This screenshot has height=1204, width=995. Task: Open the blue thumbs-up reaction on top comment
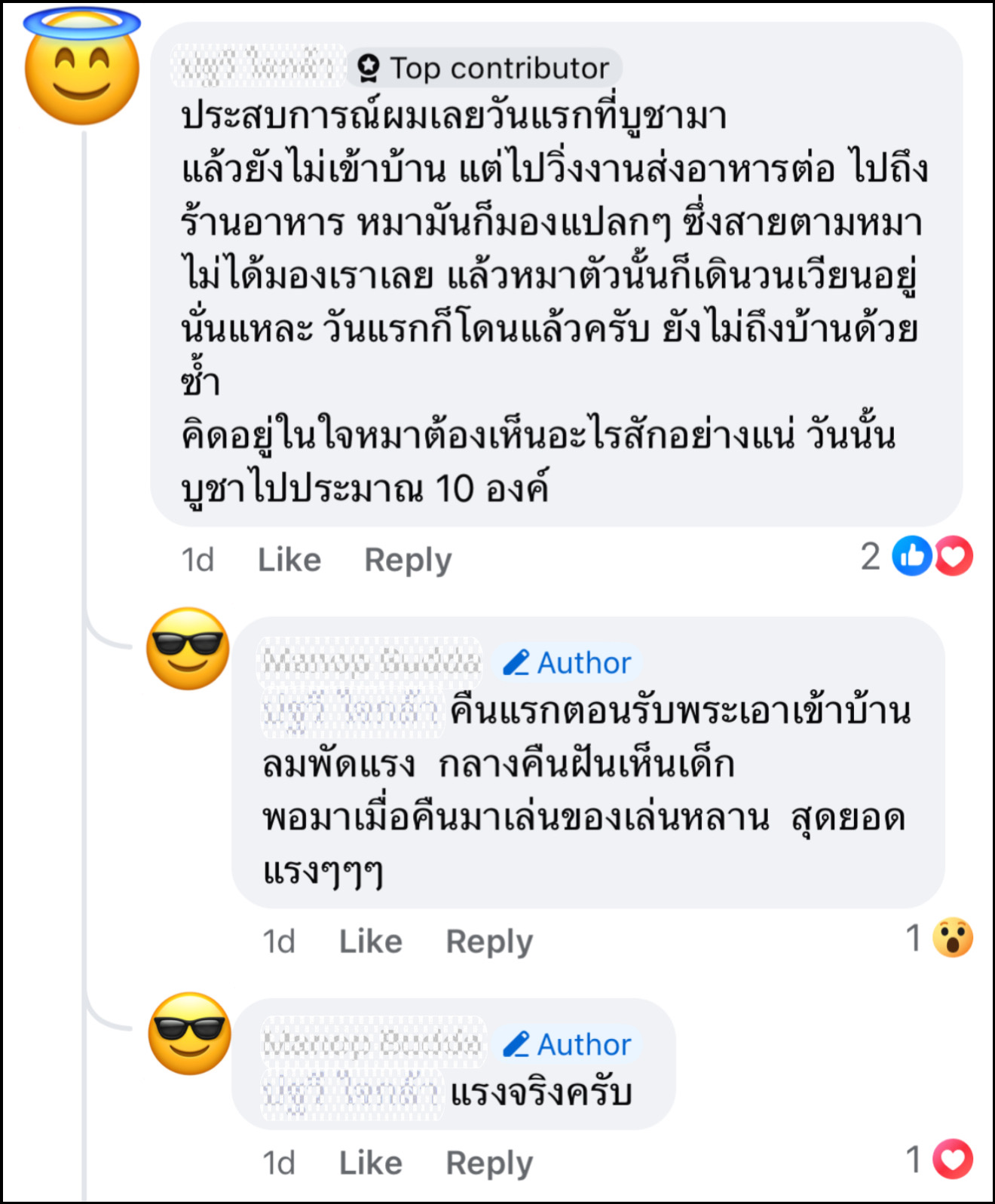coord(911,556)
